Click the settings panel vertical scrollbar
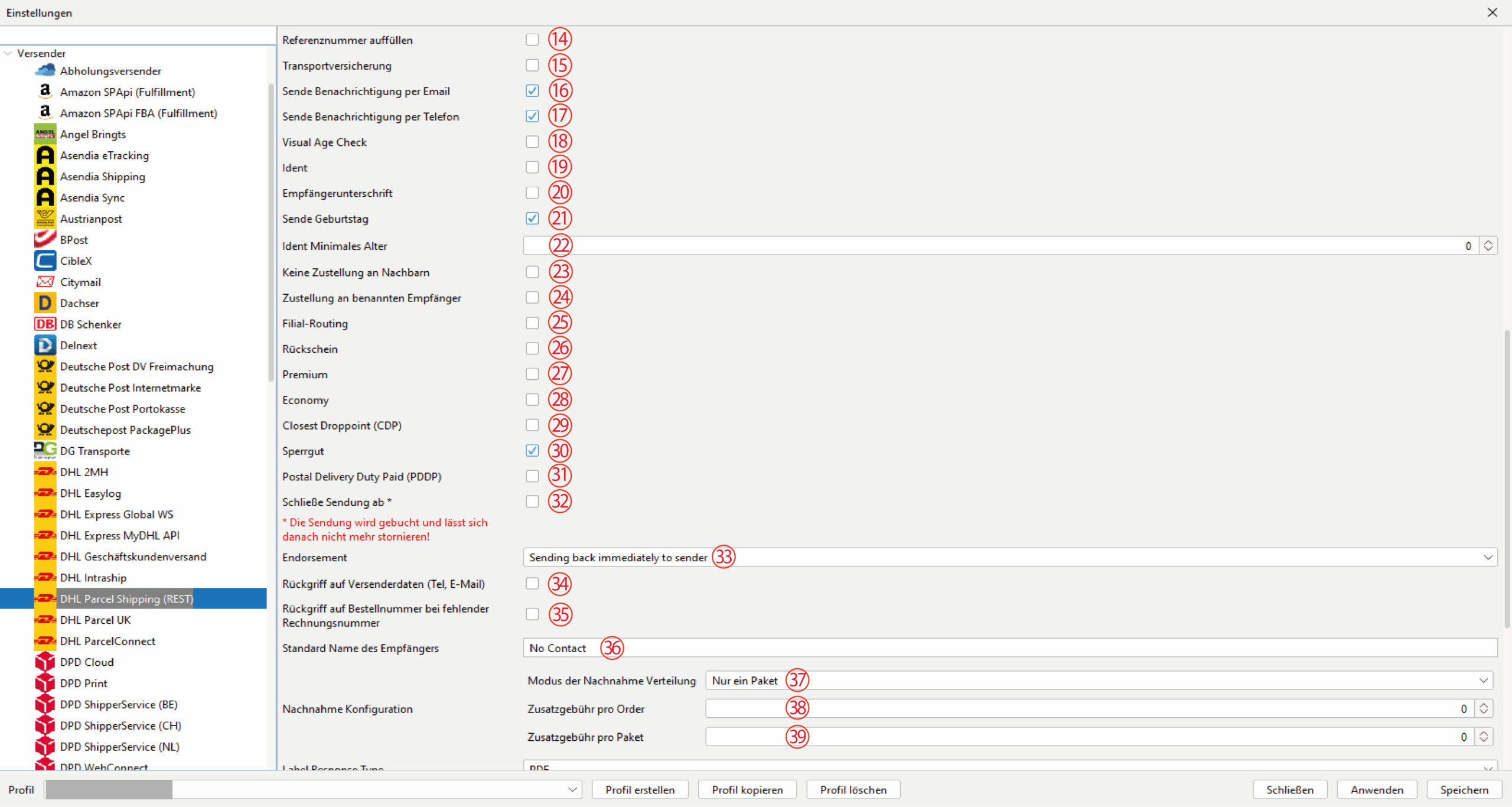The image size is (1512, 807). click(x=1507, y=479)
